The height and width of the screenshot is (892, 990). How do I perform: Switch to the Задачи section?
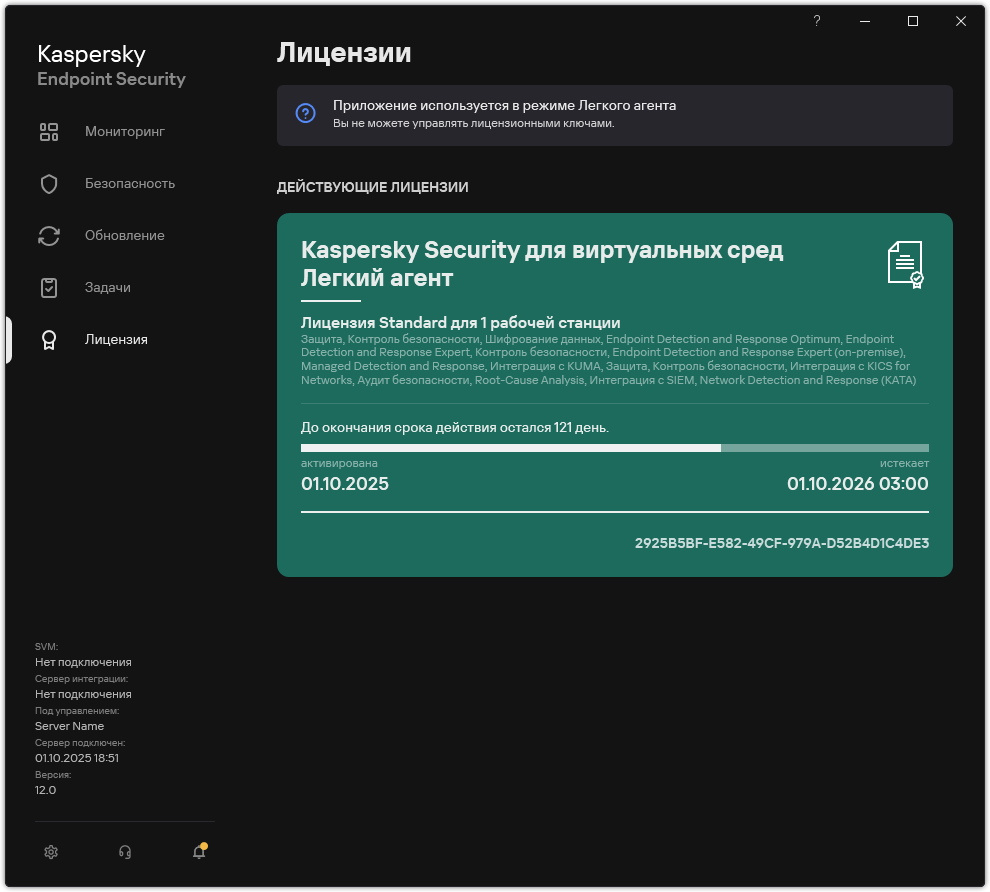[108, 287]
